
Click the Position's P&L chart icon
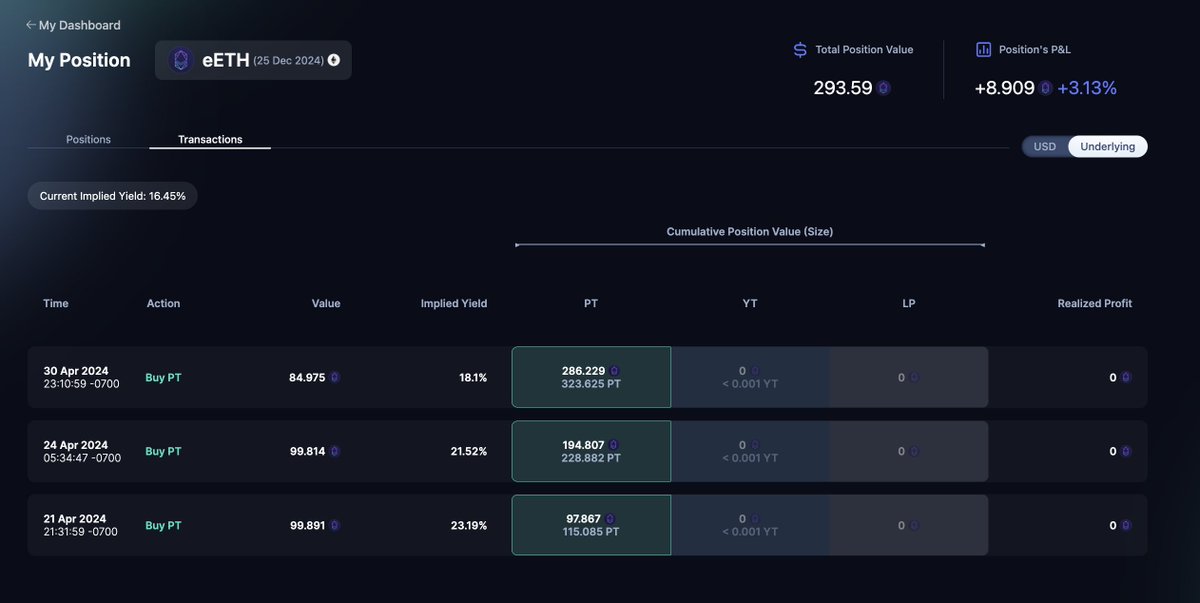pyautogui.click(x=983, y=49)
